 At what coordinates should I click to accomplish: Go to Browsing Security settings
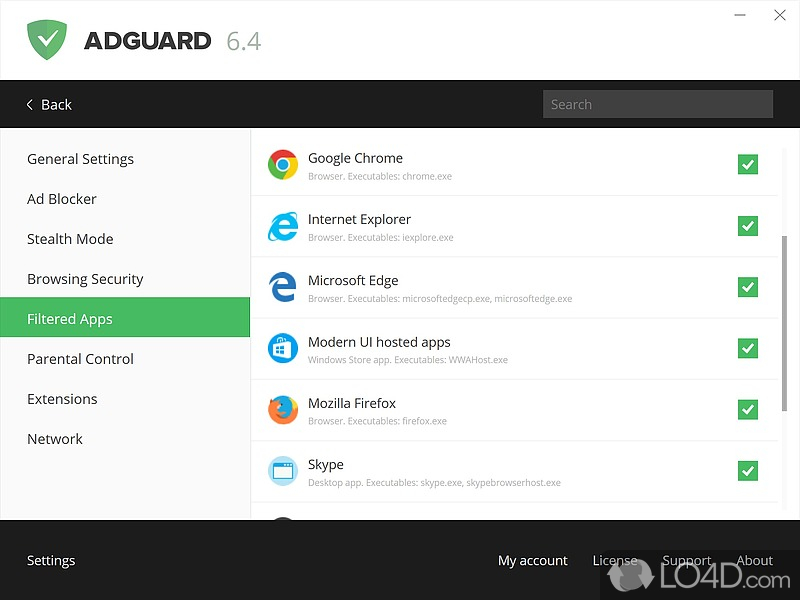pyautogui.click(x=125, y=279)
